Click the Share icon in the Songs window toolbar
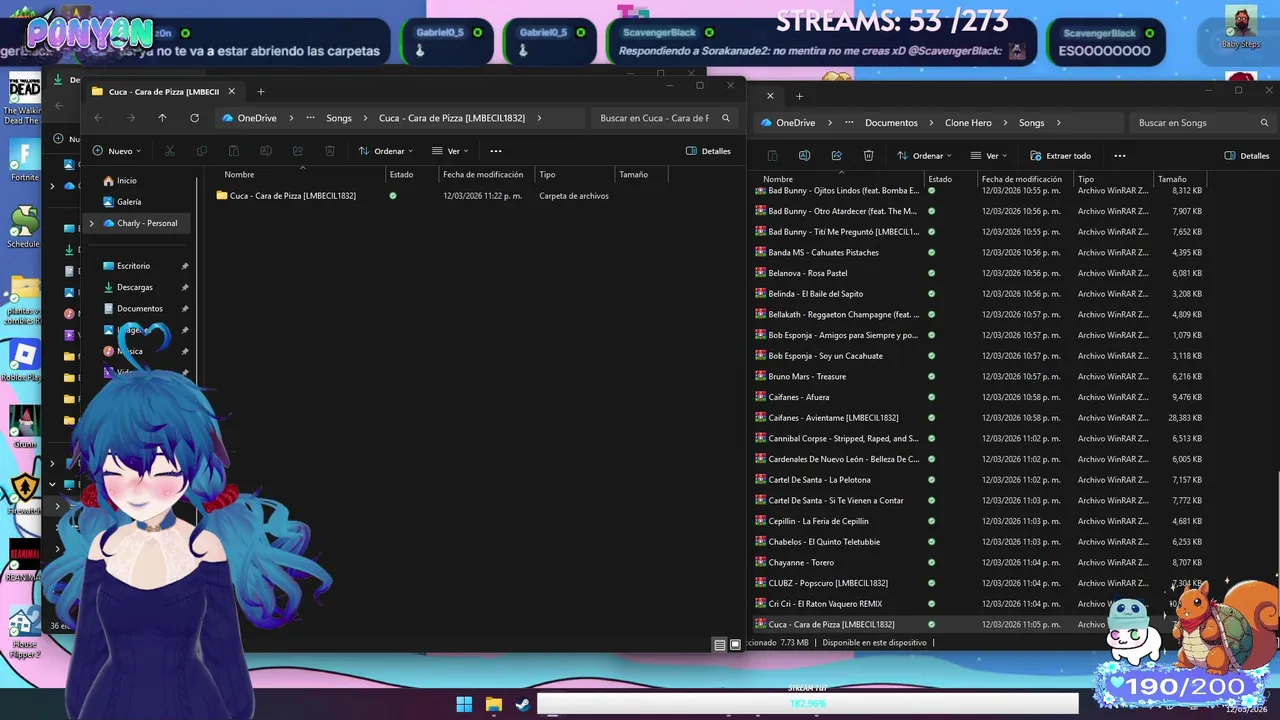Viewport: 1280px width, 720px height. pos(836,156)
